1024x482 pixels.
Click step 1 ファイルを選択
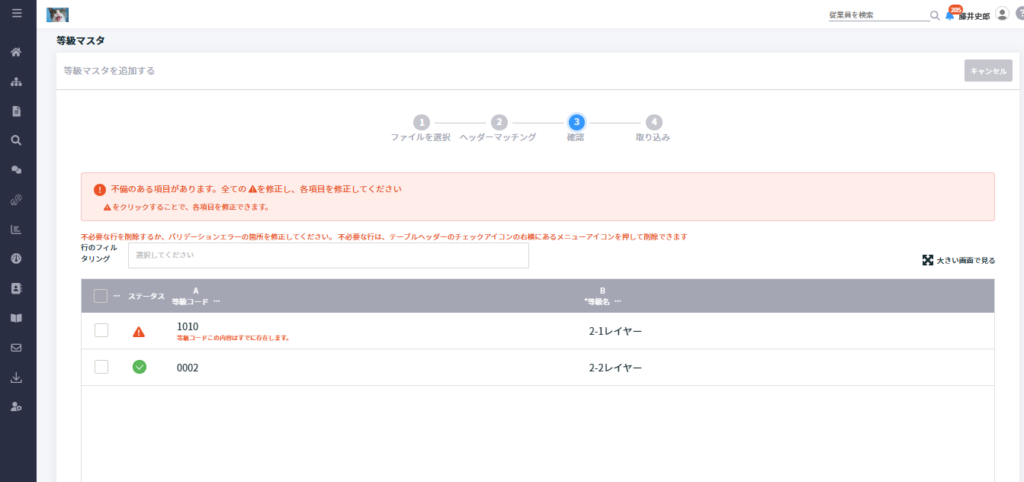(x=421, y=129)
